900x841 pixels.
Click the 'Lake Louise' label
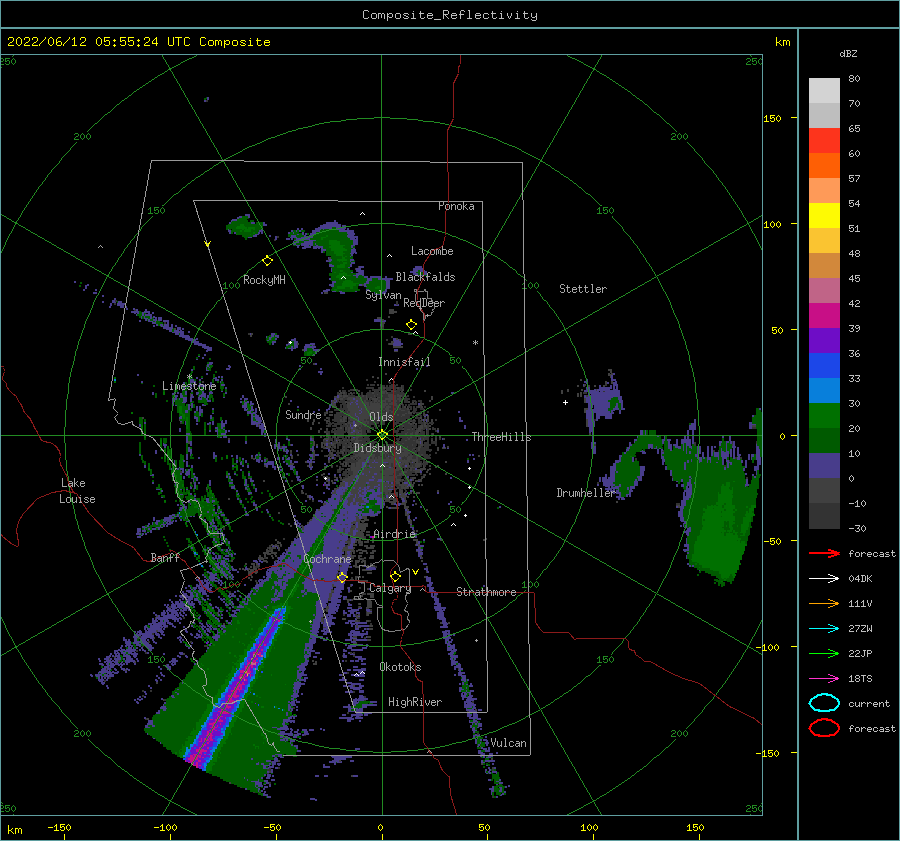77,491
